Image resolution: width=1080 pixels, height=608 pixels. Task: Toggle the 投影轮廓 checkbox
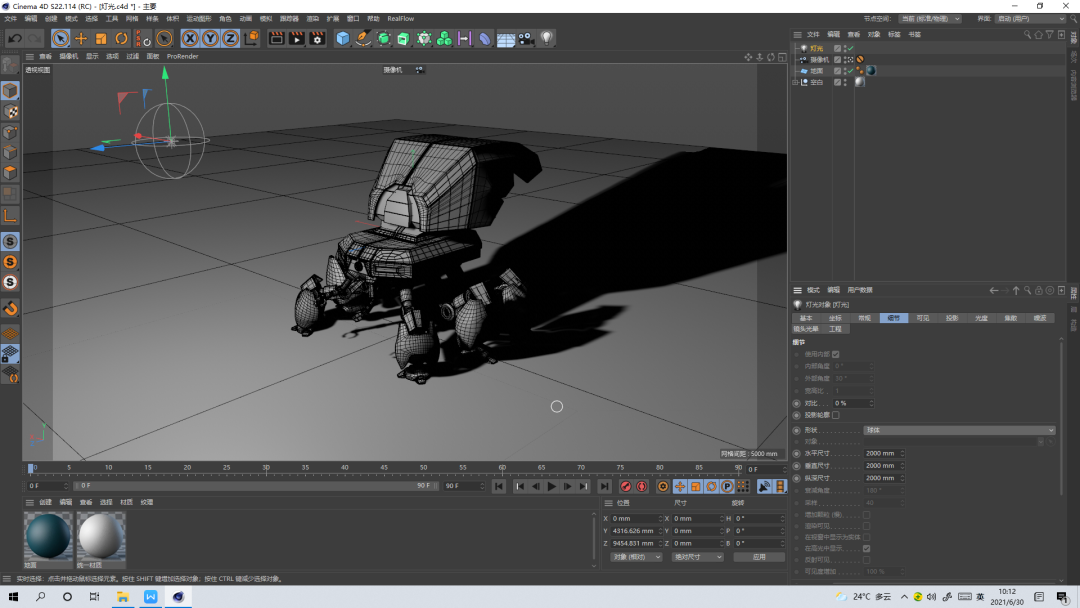[835, 415]
